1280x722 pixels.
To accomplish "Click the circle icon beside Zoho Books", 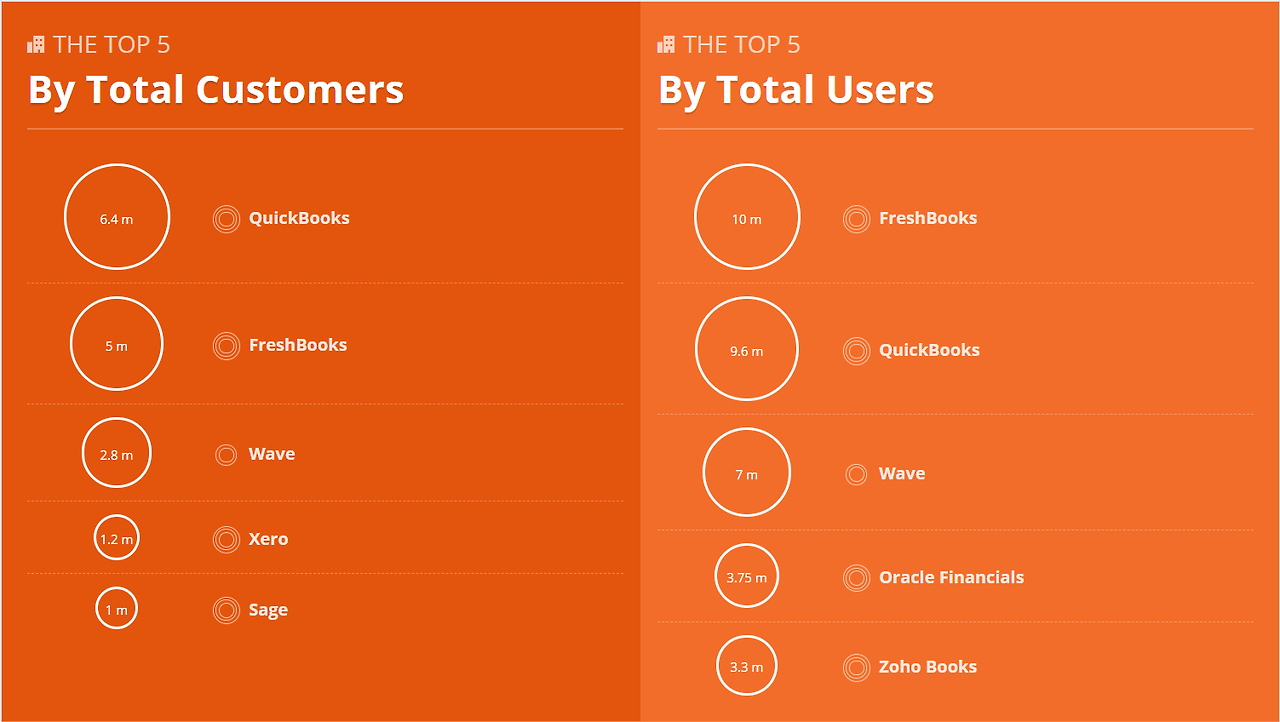I will click(856, 668).
